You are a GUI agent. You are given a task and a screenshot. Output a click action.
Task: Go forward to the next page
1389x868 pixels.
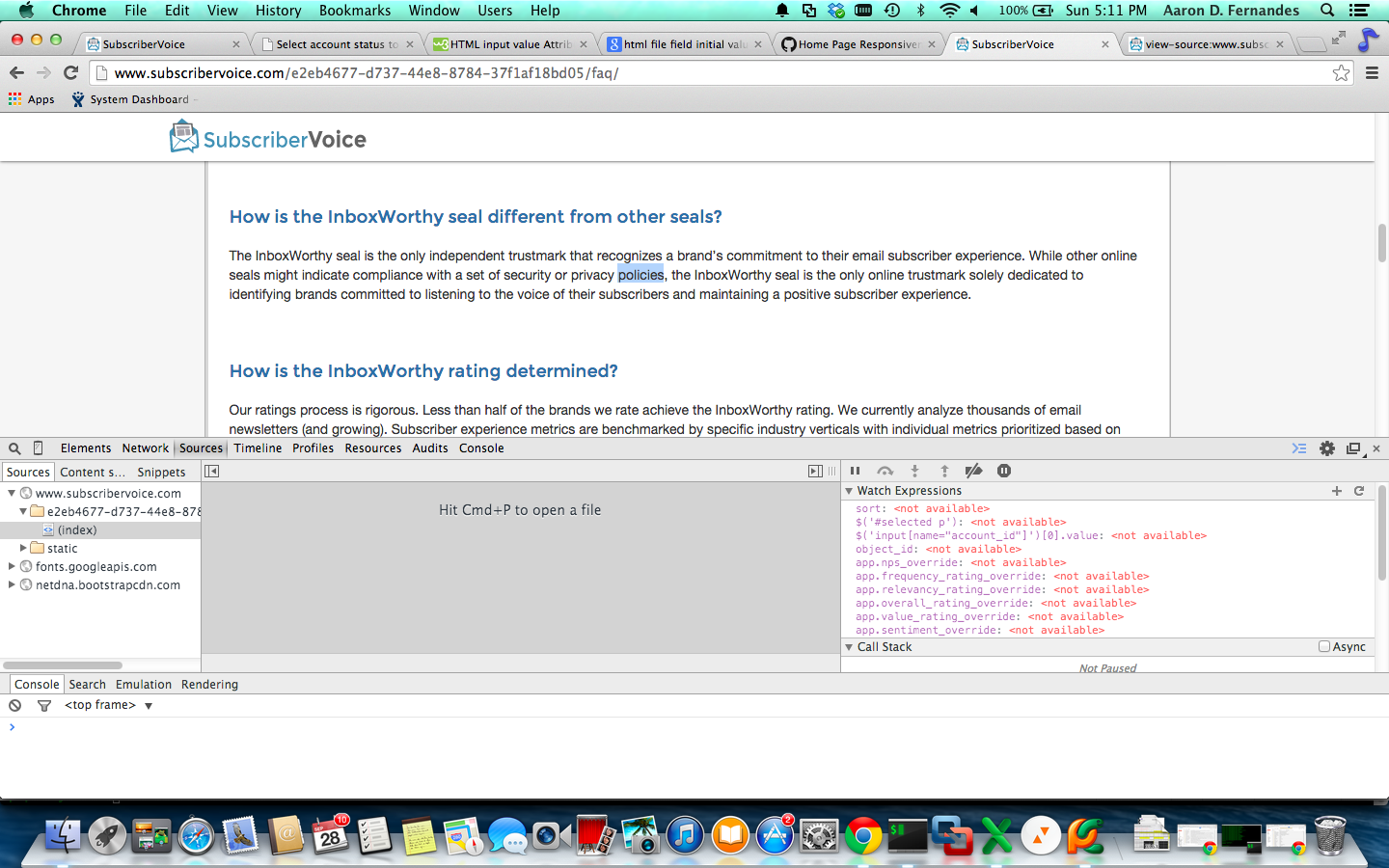(x=43, y=73)
